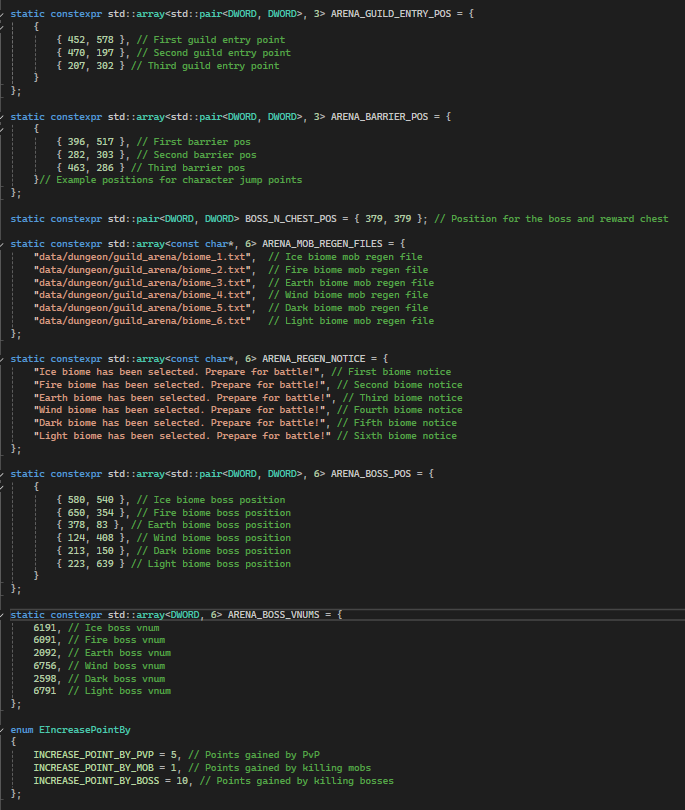This screenshot has width=685, height=810.
Task: Click the identifier ARENA_BOSS_POS
Action: (x=370, y=474)
